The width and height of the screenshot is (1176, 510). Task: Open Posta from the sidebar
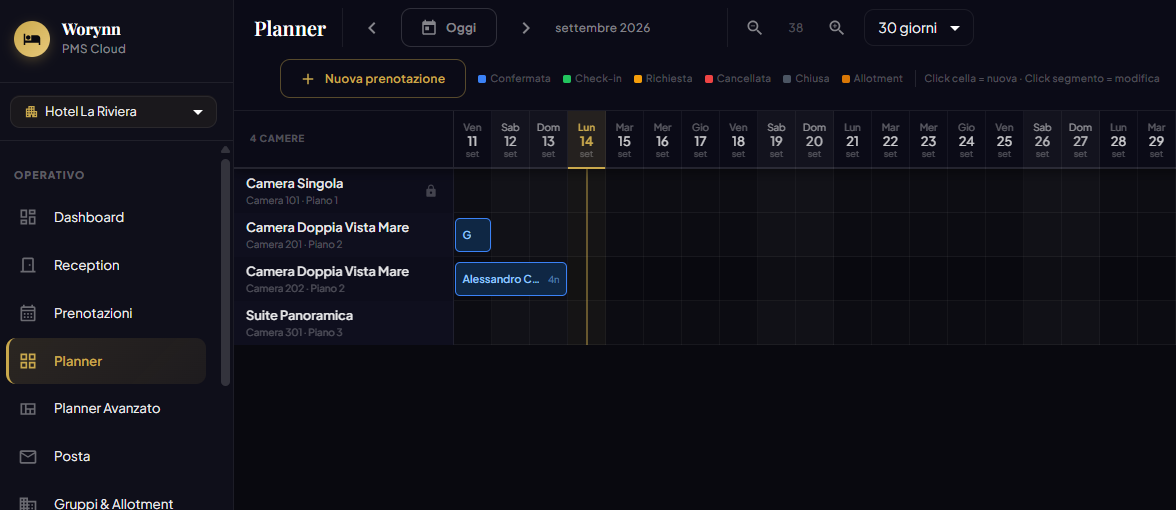[x=106, y=457]
